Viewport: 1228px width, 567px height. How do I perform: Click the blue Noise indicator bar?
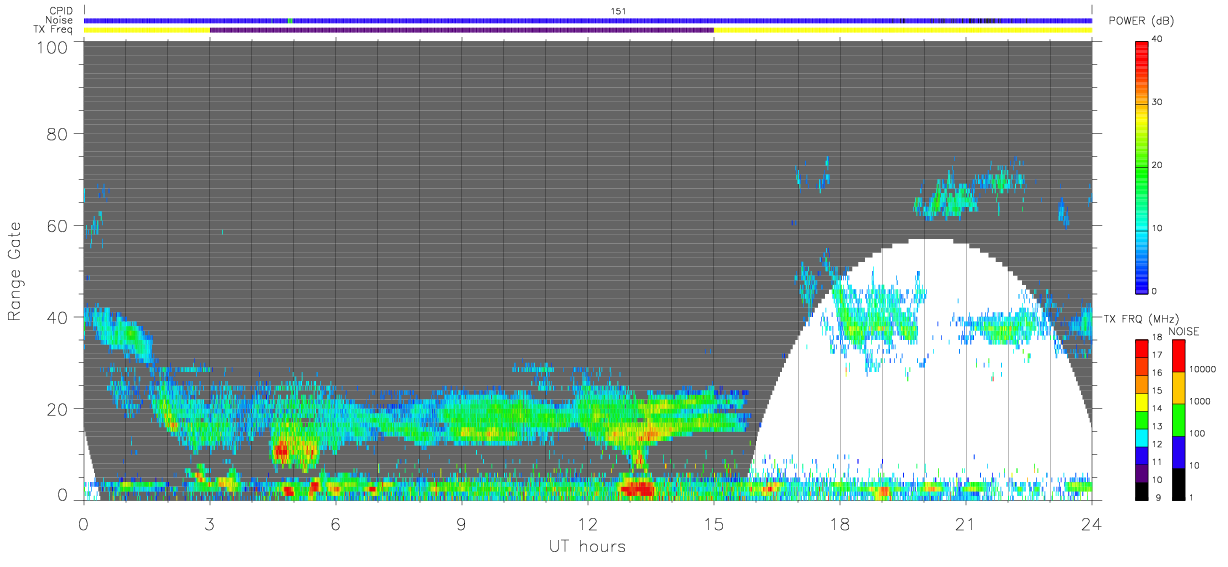click(587, 20)
